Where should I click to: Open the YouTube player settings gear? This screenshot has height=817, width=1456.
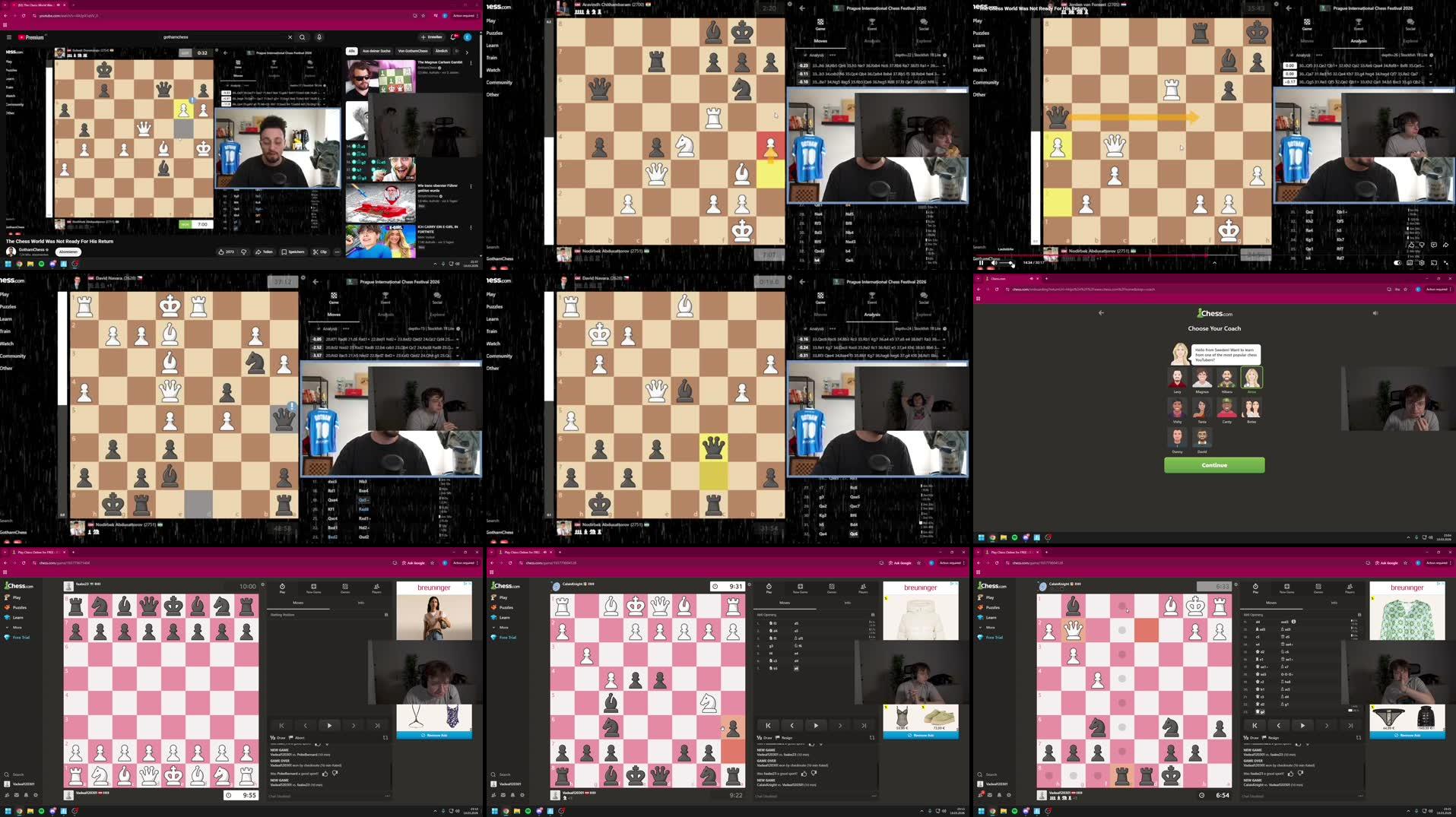coord(1422,263)
